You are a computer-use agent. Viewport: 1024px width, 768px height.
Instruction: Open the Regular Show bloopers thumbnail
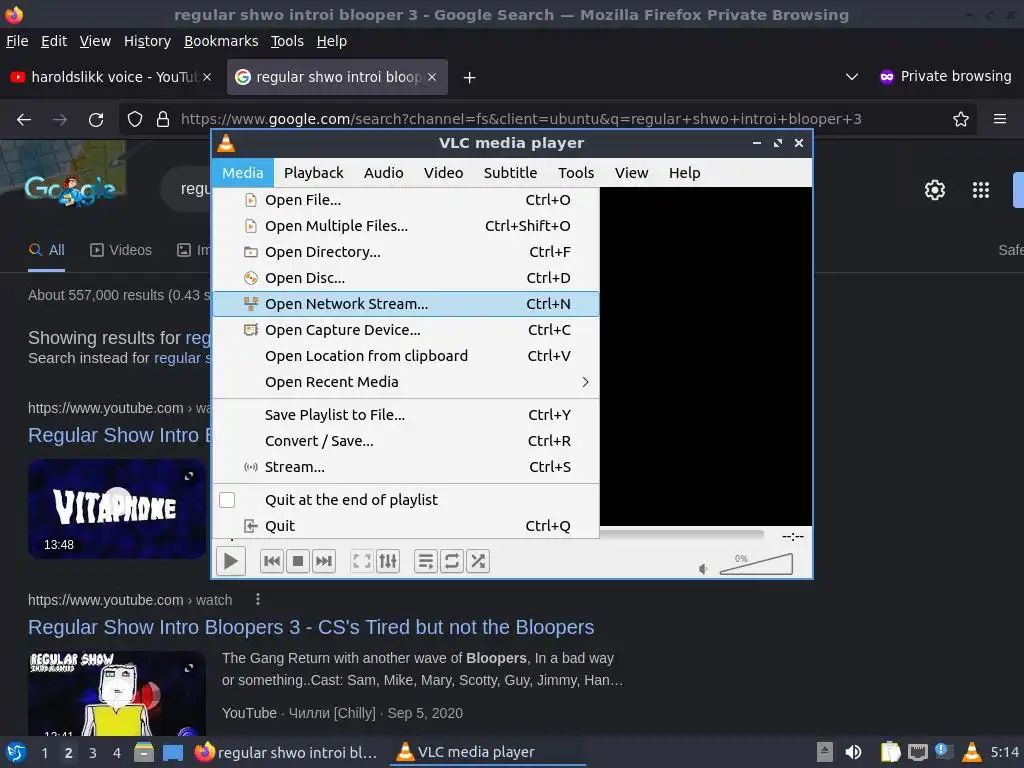117,693
